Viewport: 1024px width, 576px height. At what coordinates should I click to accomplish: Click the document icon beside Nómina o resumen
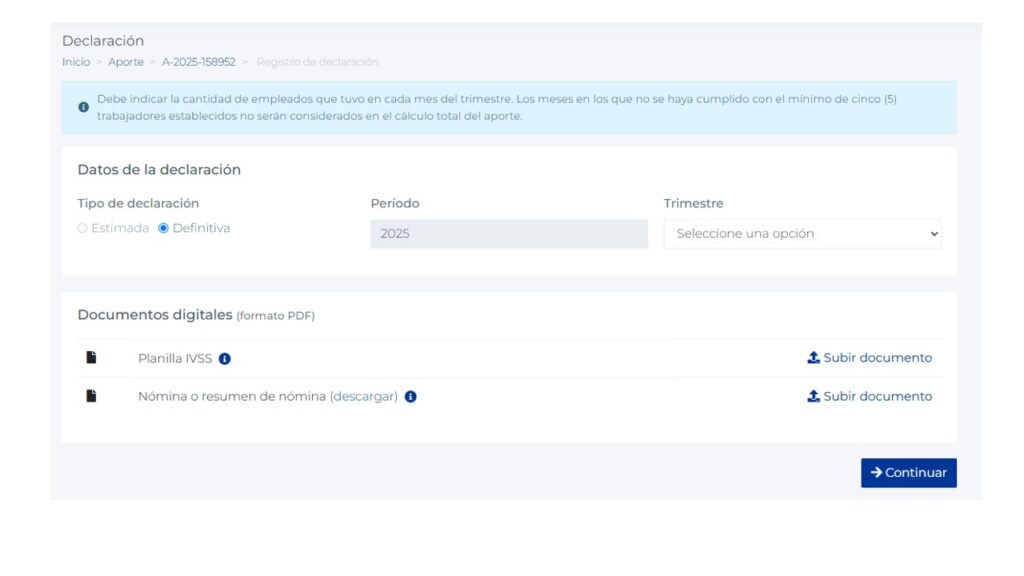click(x=93, y=395)
